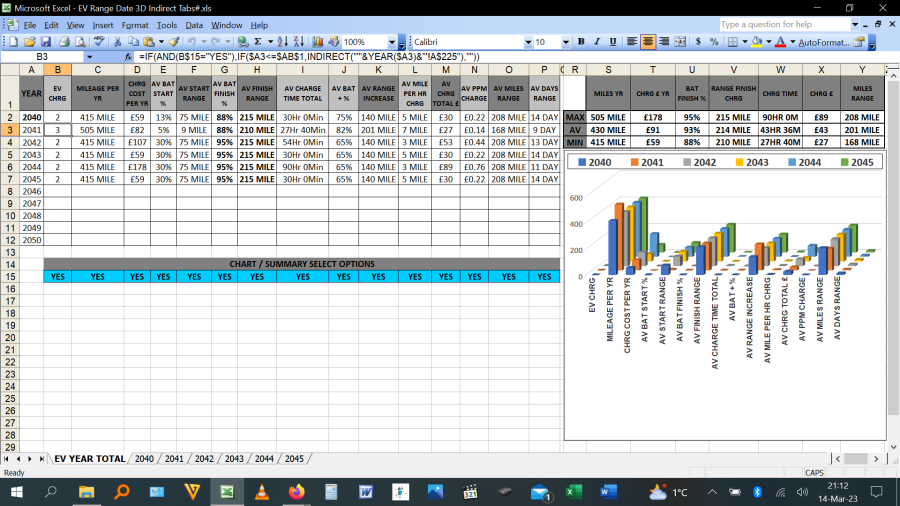Open the Data menu

(x=194, y=25)
